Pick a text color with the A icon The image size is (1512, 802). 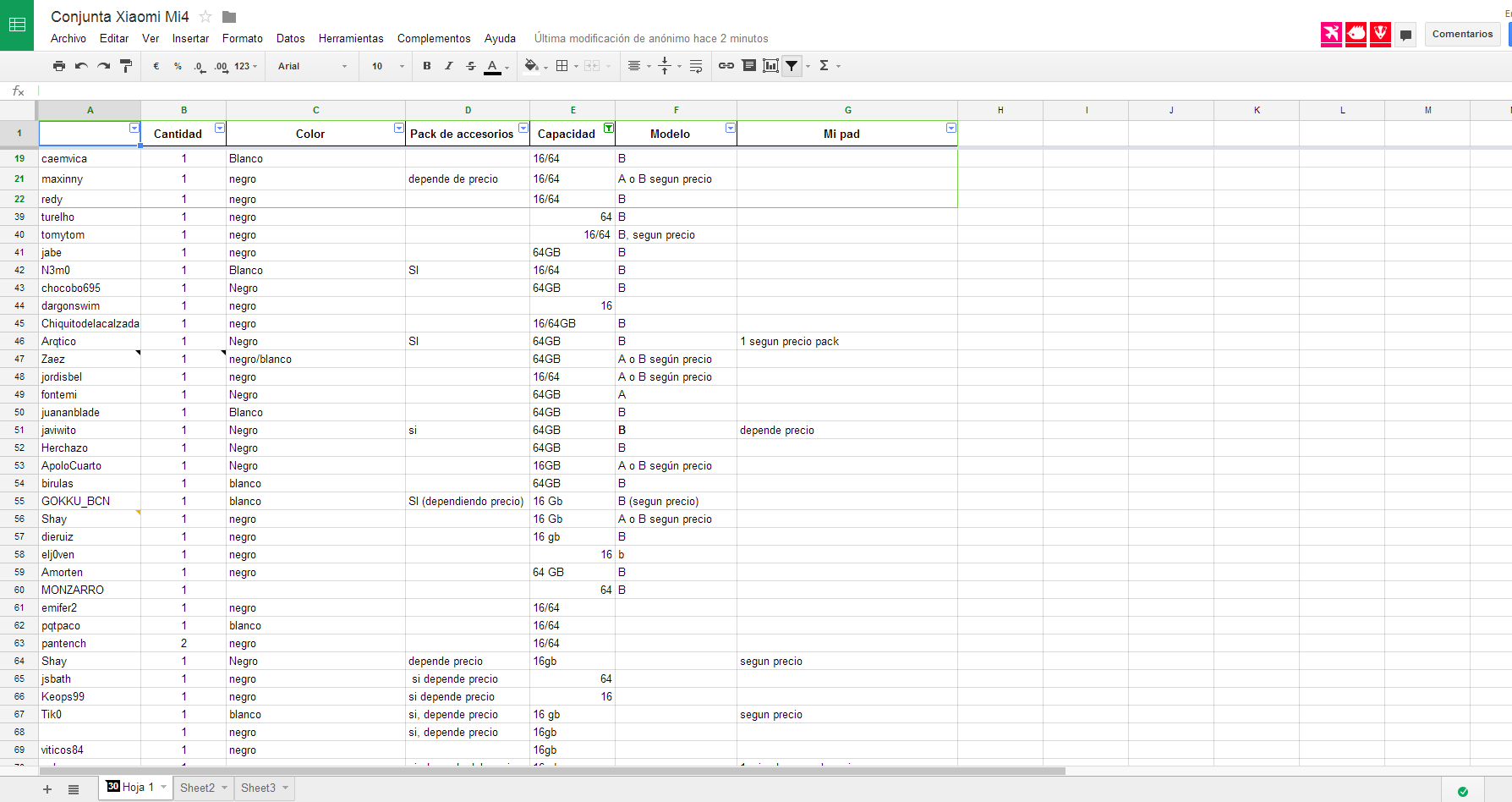click(x=493, y=66)
